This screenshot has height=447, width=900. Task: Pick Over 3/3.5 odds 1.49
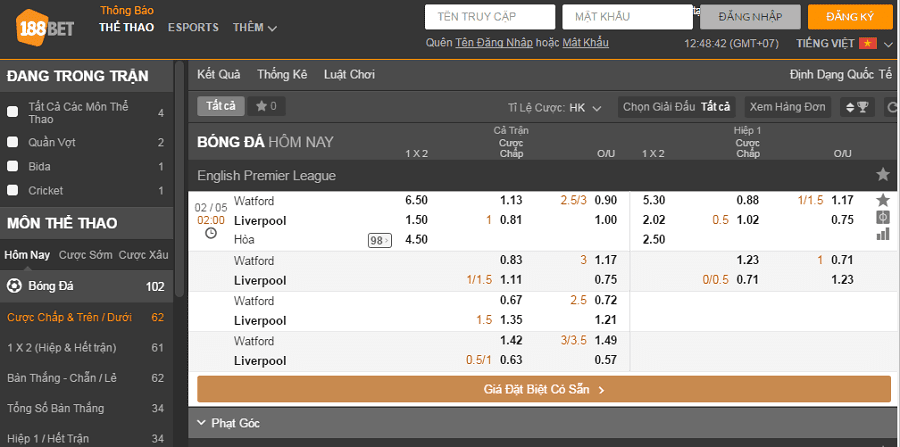click(606, 341)
